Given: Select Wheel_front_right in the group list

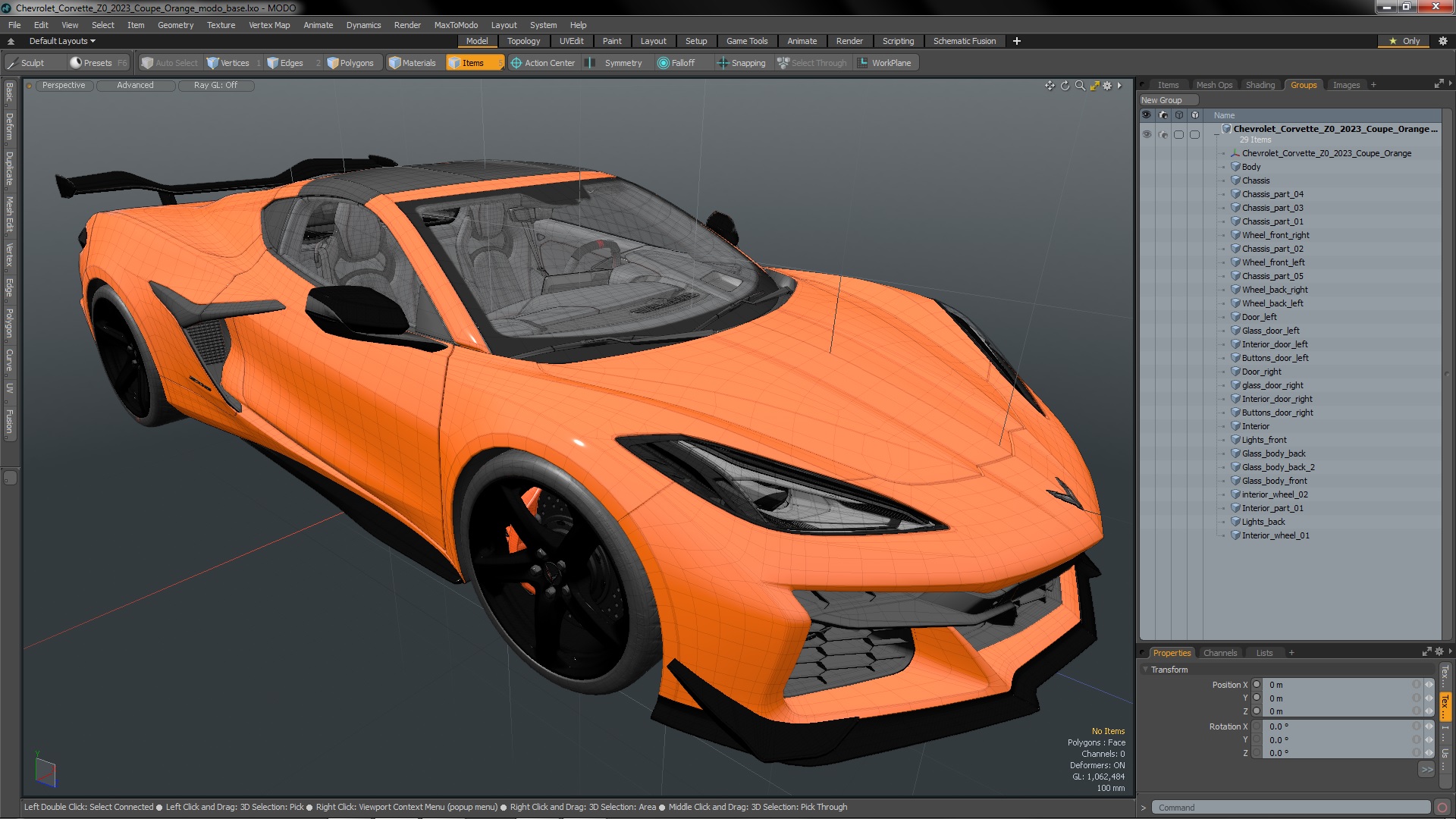Looking at the screenshot, I should (x=1275, y=235).
